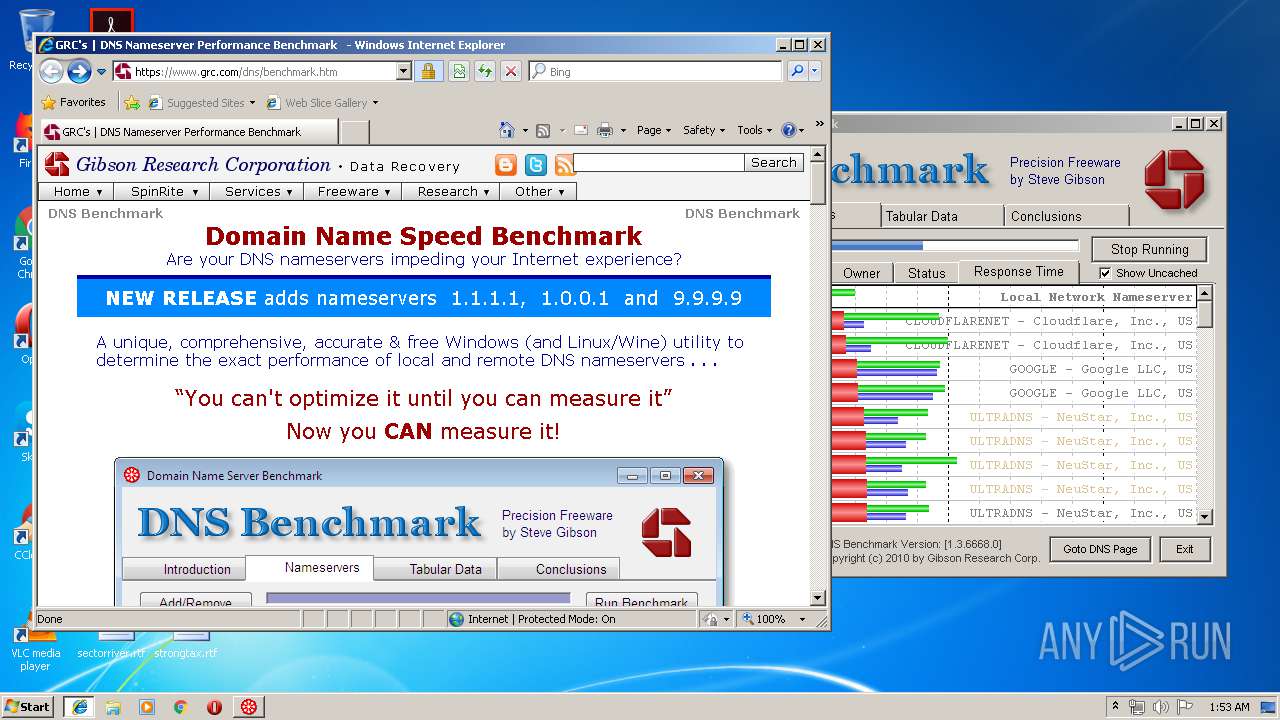Click the Exit button in DNS Benchmark
1280x720 pixels.
point(1185,549)
